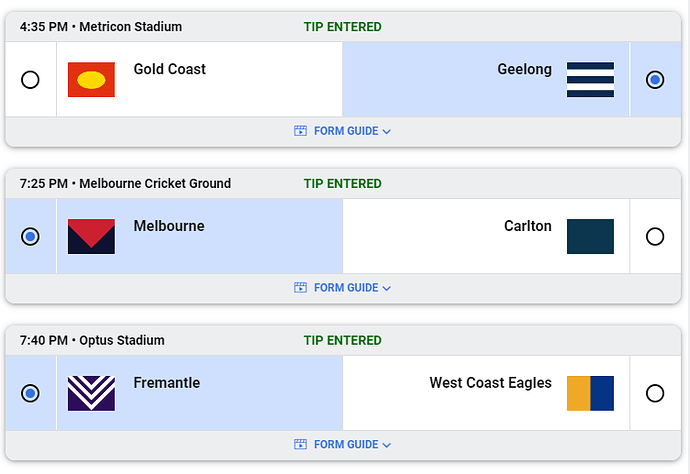Image resolution: width=690 pixels, height=474 pixels.
Task: Select Gold Coast radio button
Action: 30,80
